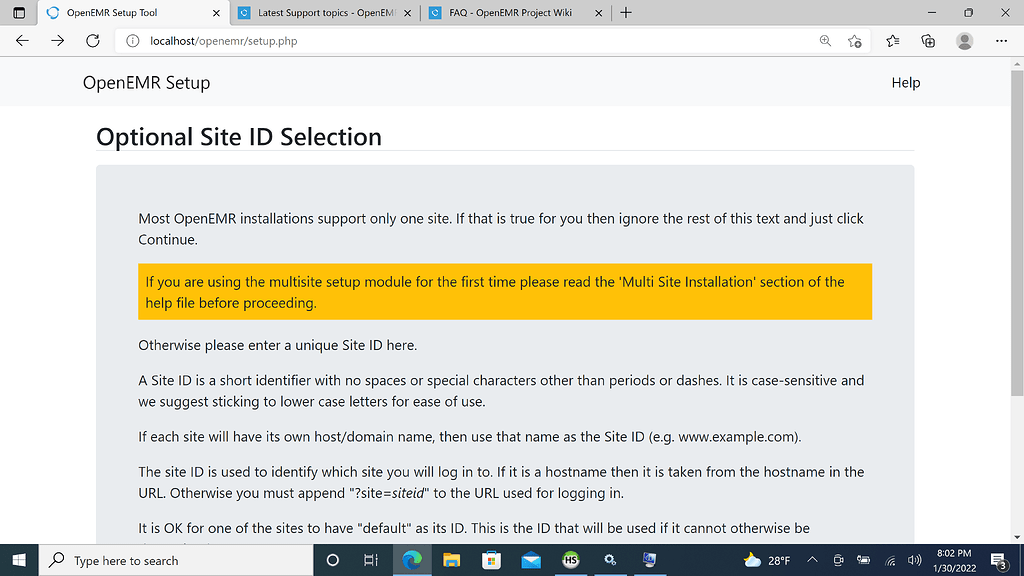The image size is (1024, 576).
Task: Go back to the previous page
Action: (22, 41)
